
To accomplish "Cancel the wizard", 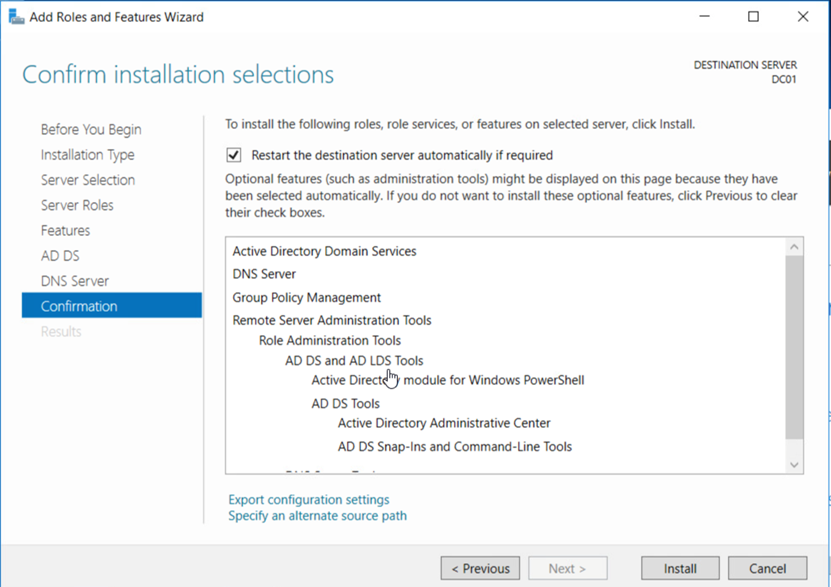I will (767, 568).
